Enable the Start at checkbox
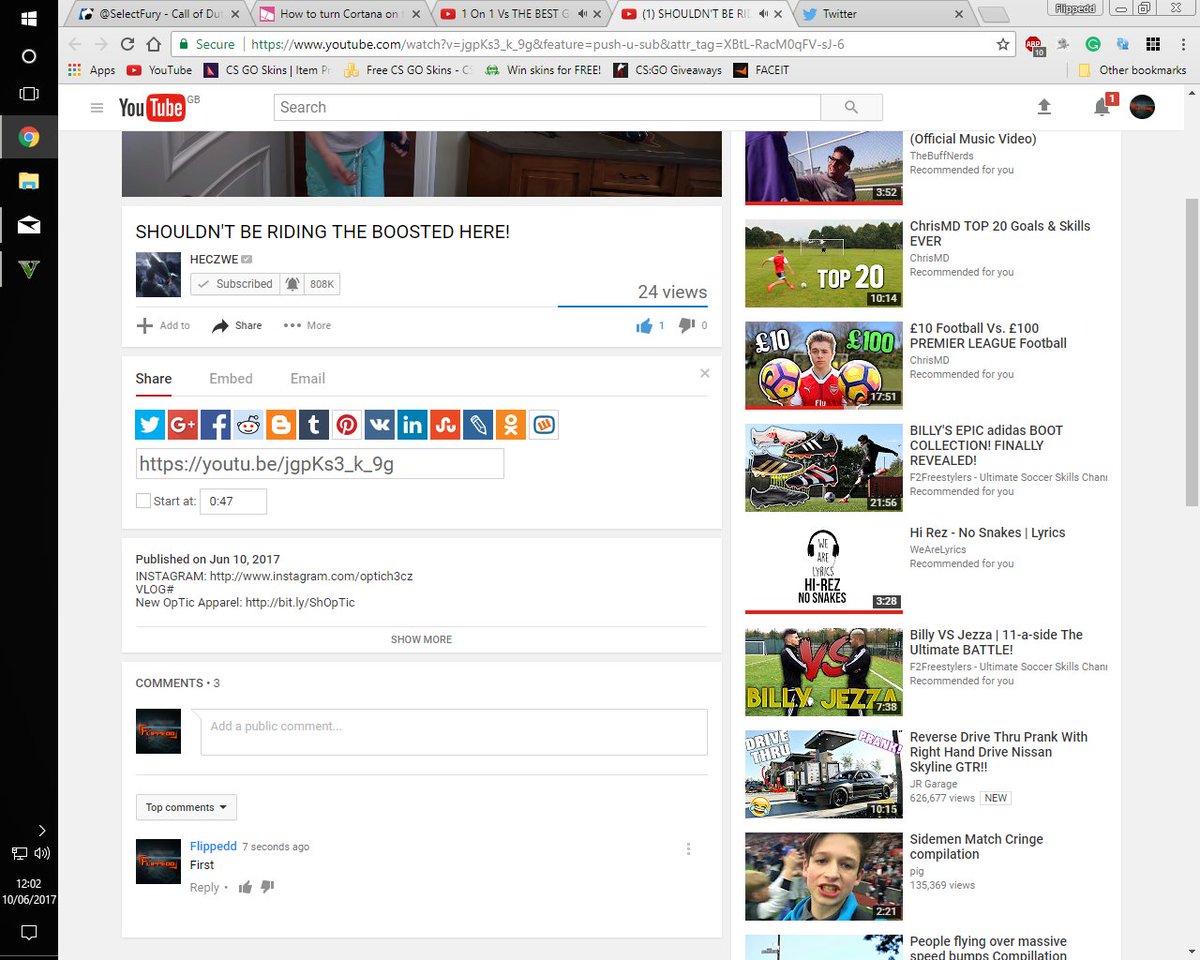Image resolution: width=1200 pixels, height=960 pixels. coord(143,501)
